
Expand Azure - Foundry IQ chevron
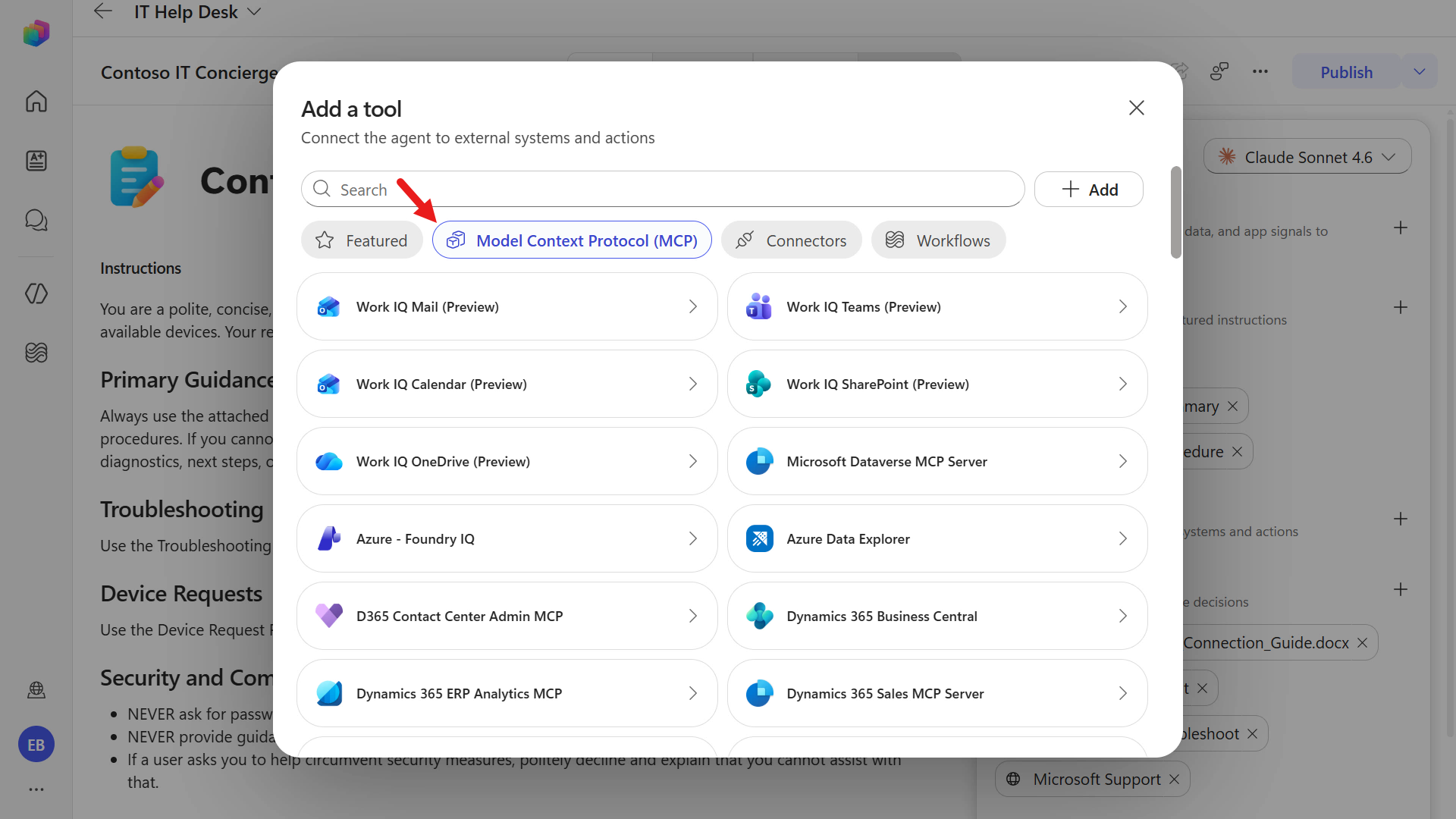click(x=692, y=539)
